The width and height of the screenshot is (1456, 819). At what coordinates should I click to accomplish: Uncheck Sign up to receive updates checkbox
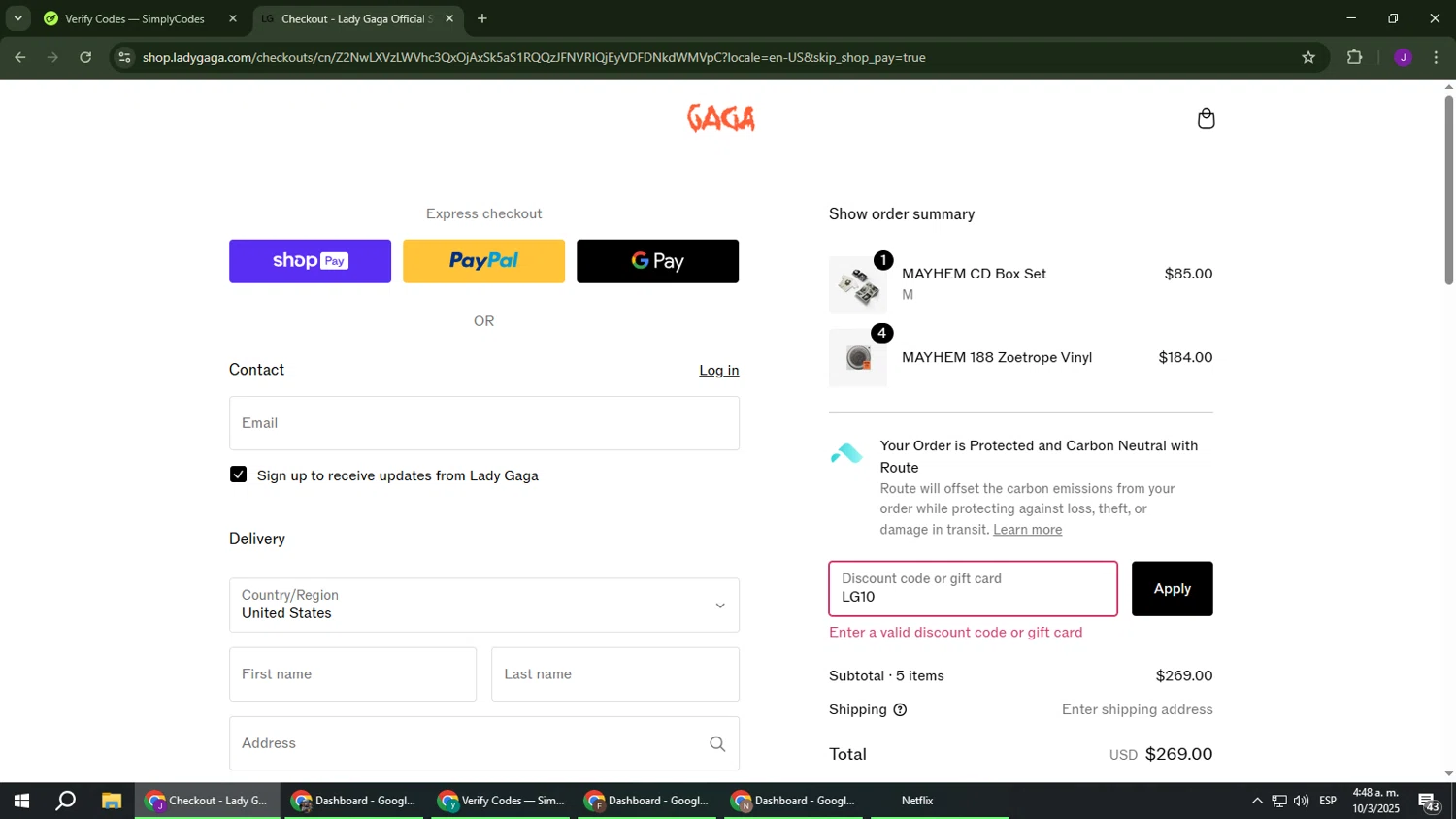pyautogui.click(x=239, y=475)
